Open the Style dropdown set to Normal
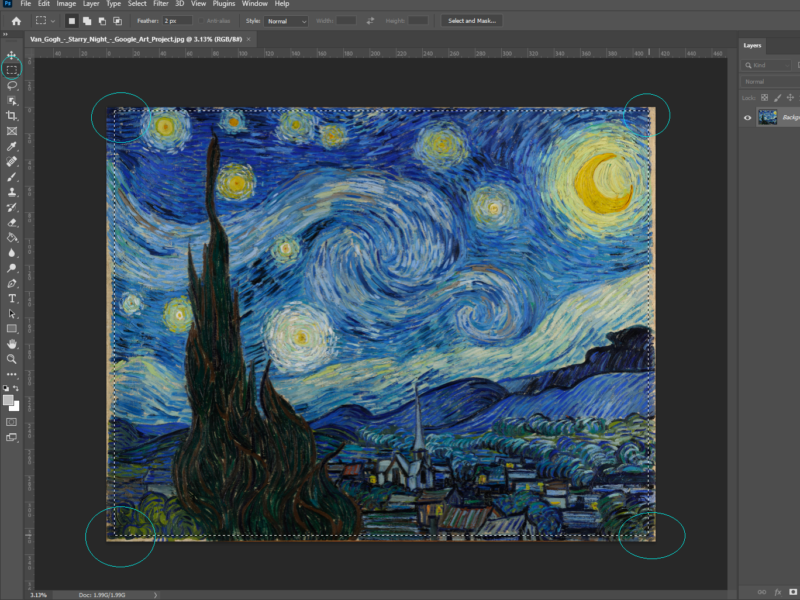 [286, 21]
